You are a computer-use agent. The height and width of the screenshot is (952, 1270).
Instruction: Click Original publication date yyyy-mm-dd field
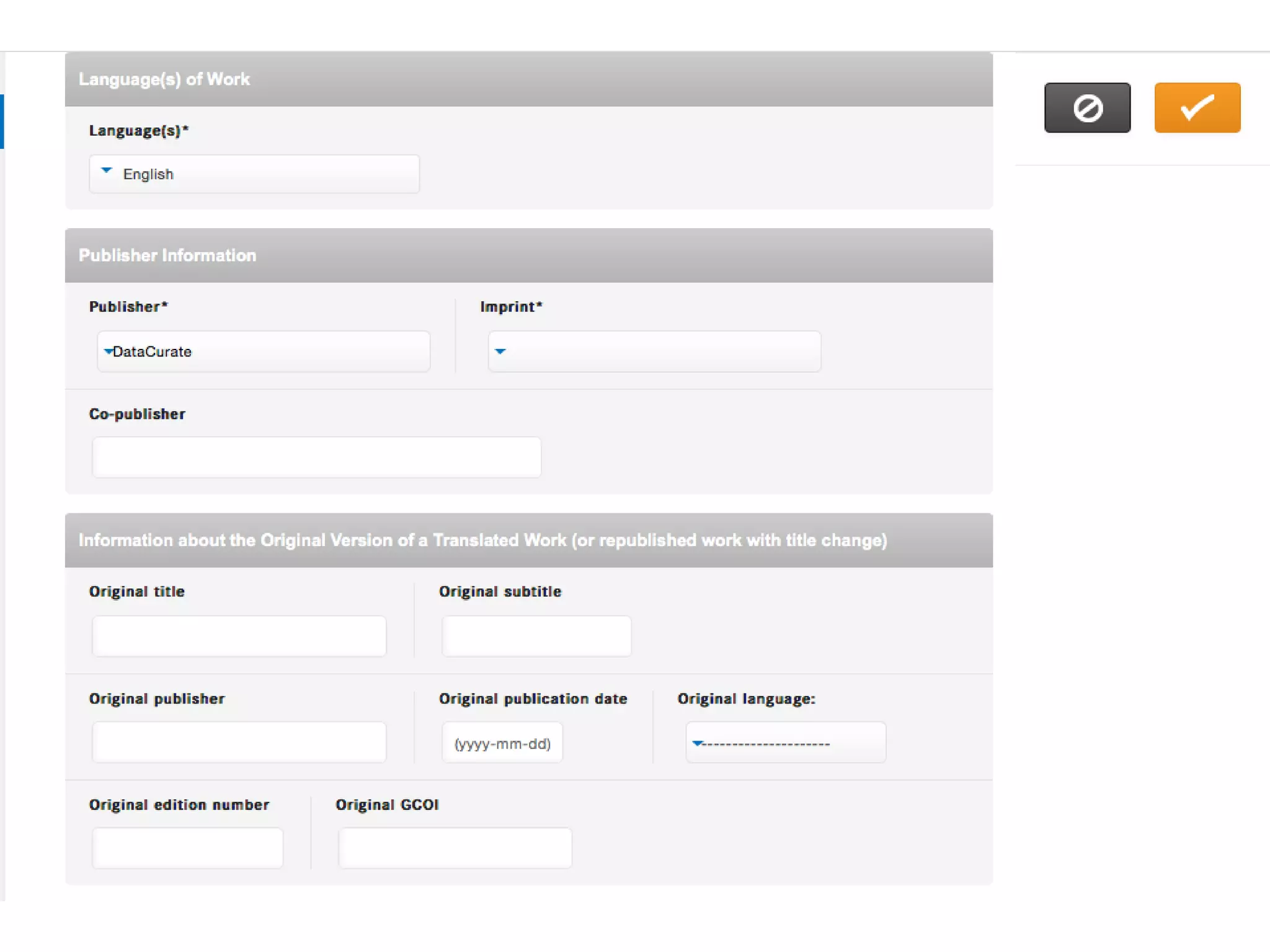pos(502,743)
